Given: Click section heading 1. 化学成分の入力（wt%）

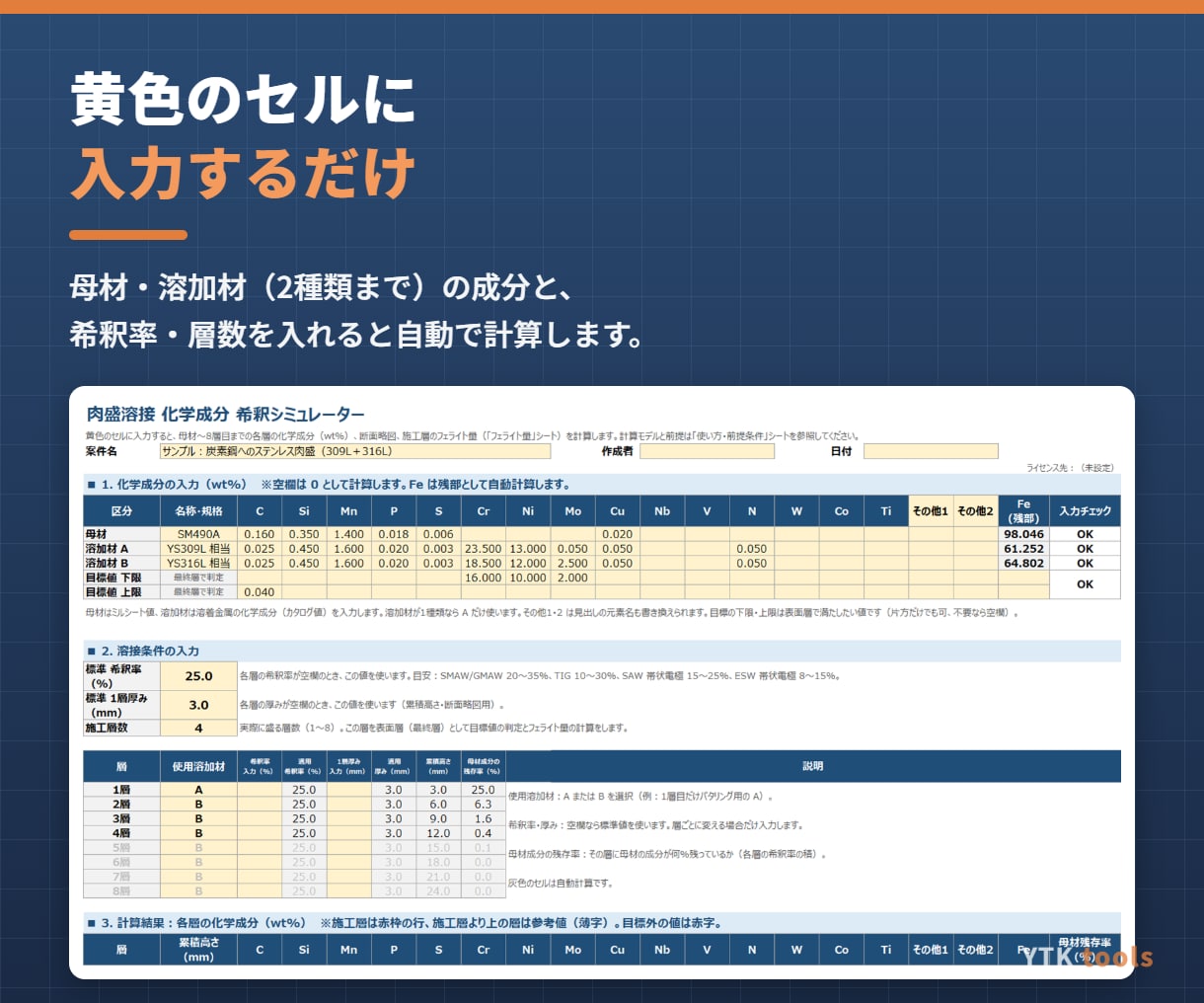Looking at the screenshot, I should [174, 485].
